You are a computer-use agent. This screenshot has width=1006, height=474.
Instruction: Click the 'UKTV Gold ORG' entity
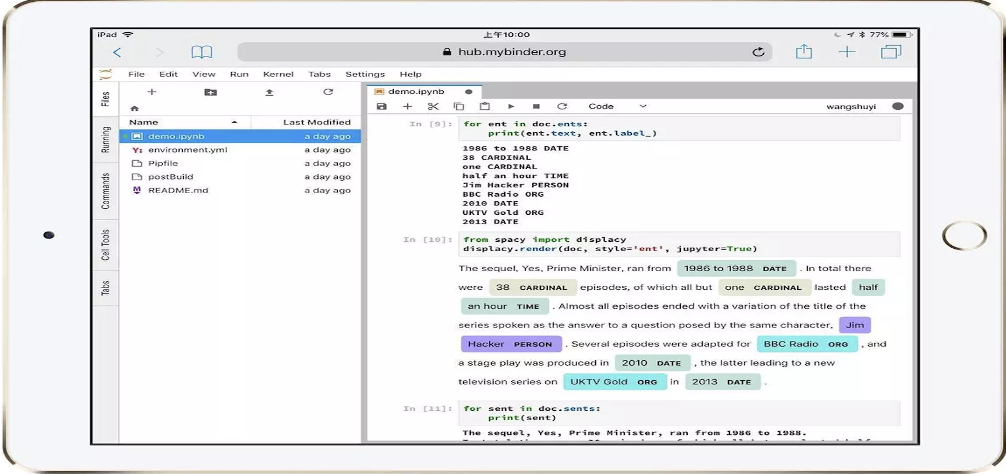tap(615, 382)
